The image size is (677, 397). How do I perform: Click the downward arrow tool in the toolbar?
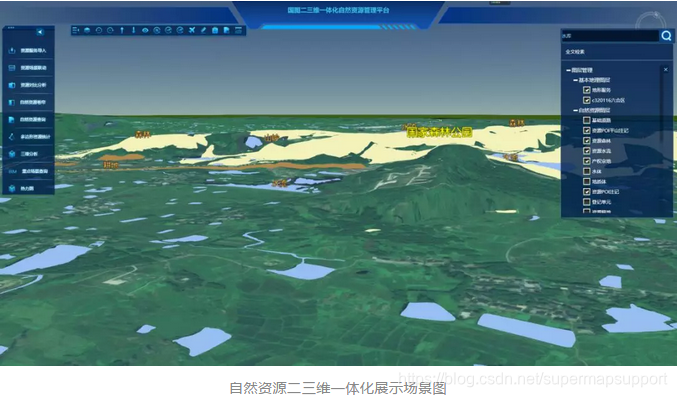pos(133,30)
